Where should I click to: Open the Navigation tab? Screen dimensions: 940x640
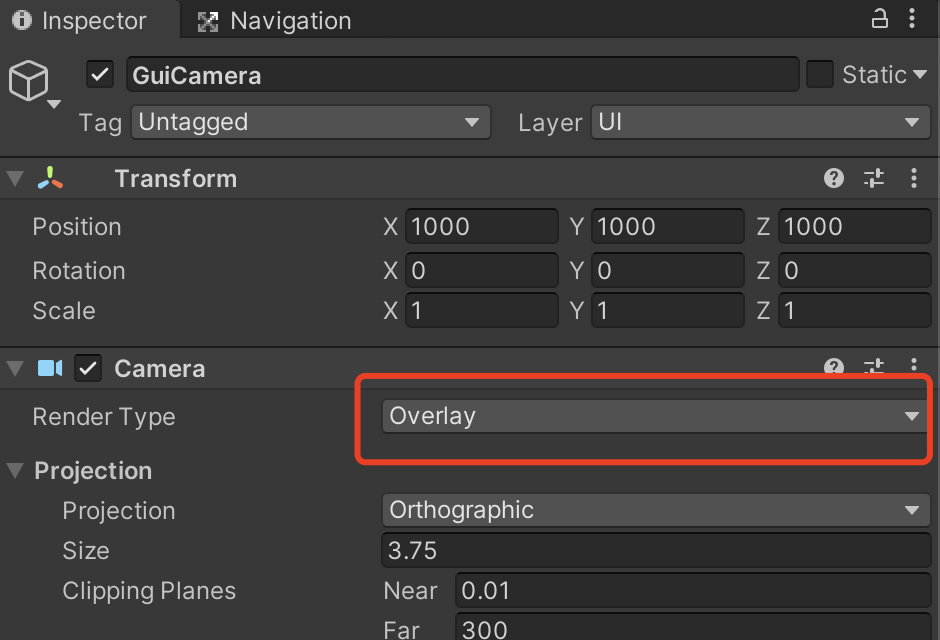pyautogui.click(x=275, y=21)
